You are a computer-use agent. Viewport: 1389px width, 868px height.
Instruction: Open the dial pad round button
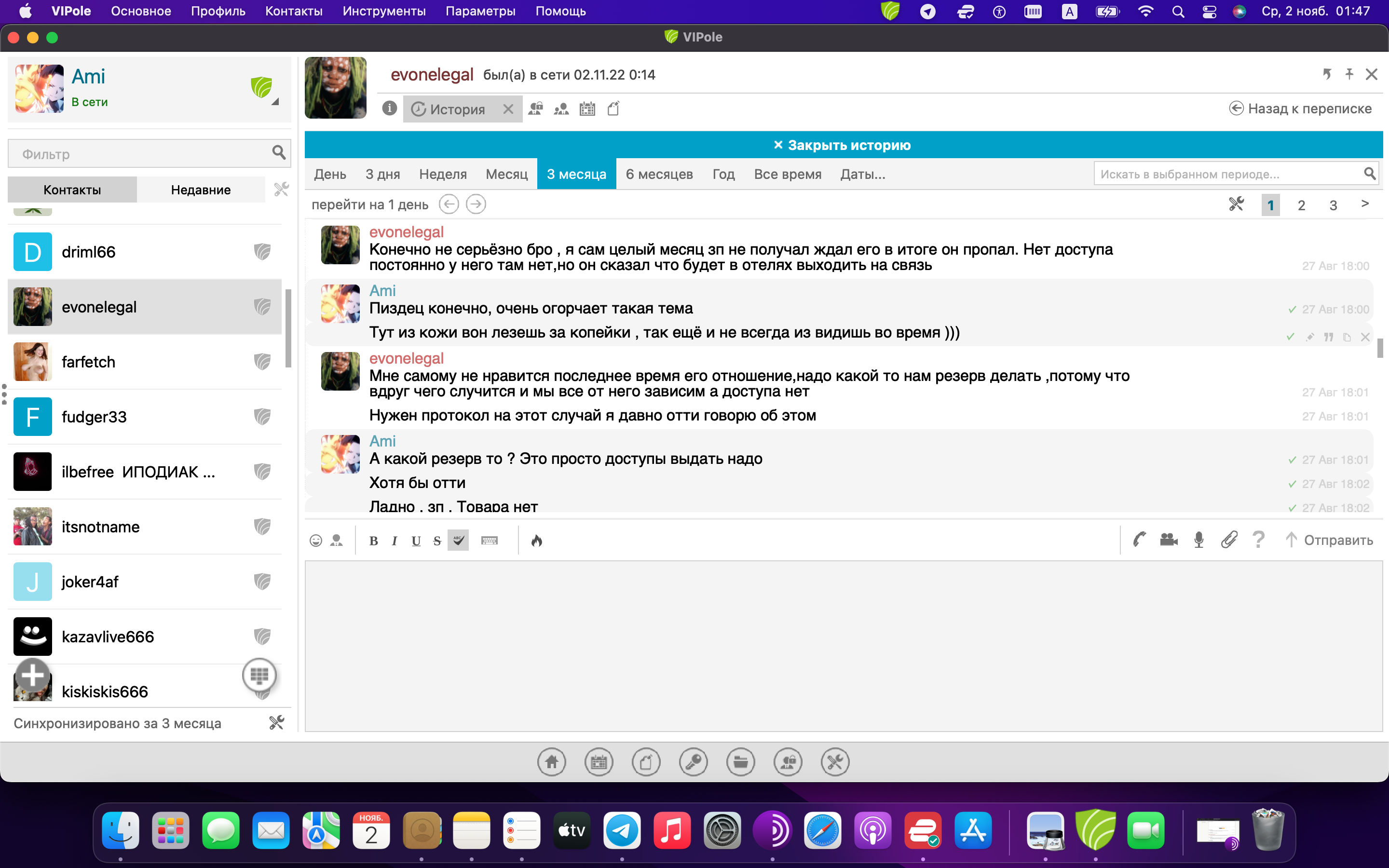coord(259,676)
